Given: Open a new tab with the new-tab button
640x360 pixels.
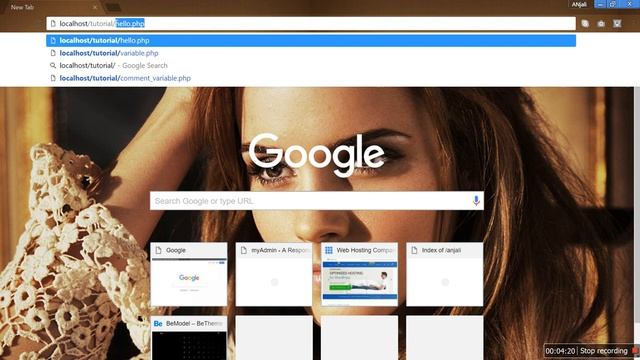Looking at the screenshot, I should click(x=113, y=7).
